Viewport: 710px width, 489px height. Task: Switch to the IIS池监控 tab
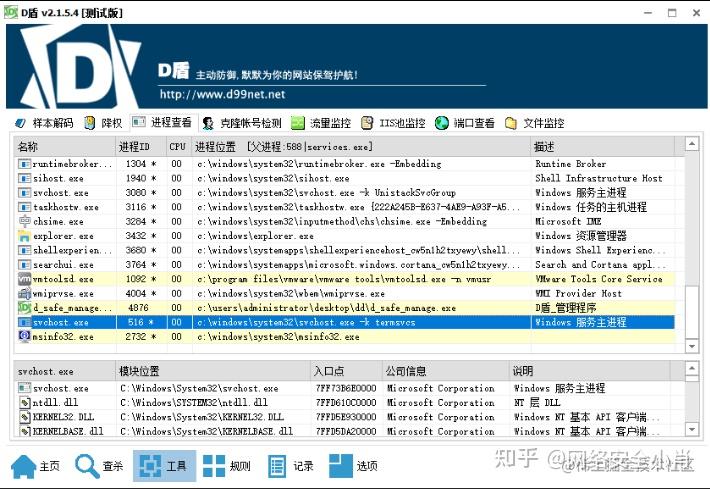(x=393, y=123)
